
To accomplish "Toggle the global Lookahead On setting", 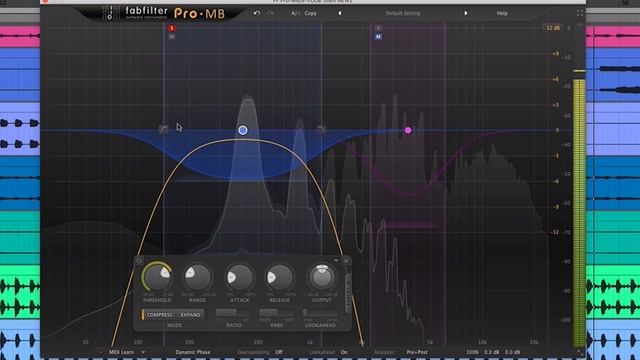I will 344,352.
